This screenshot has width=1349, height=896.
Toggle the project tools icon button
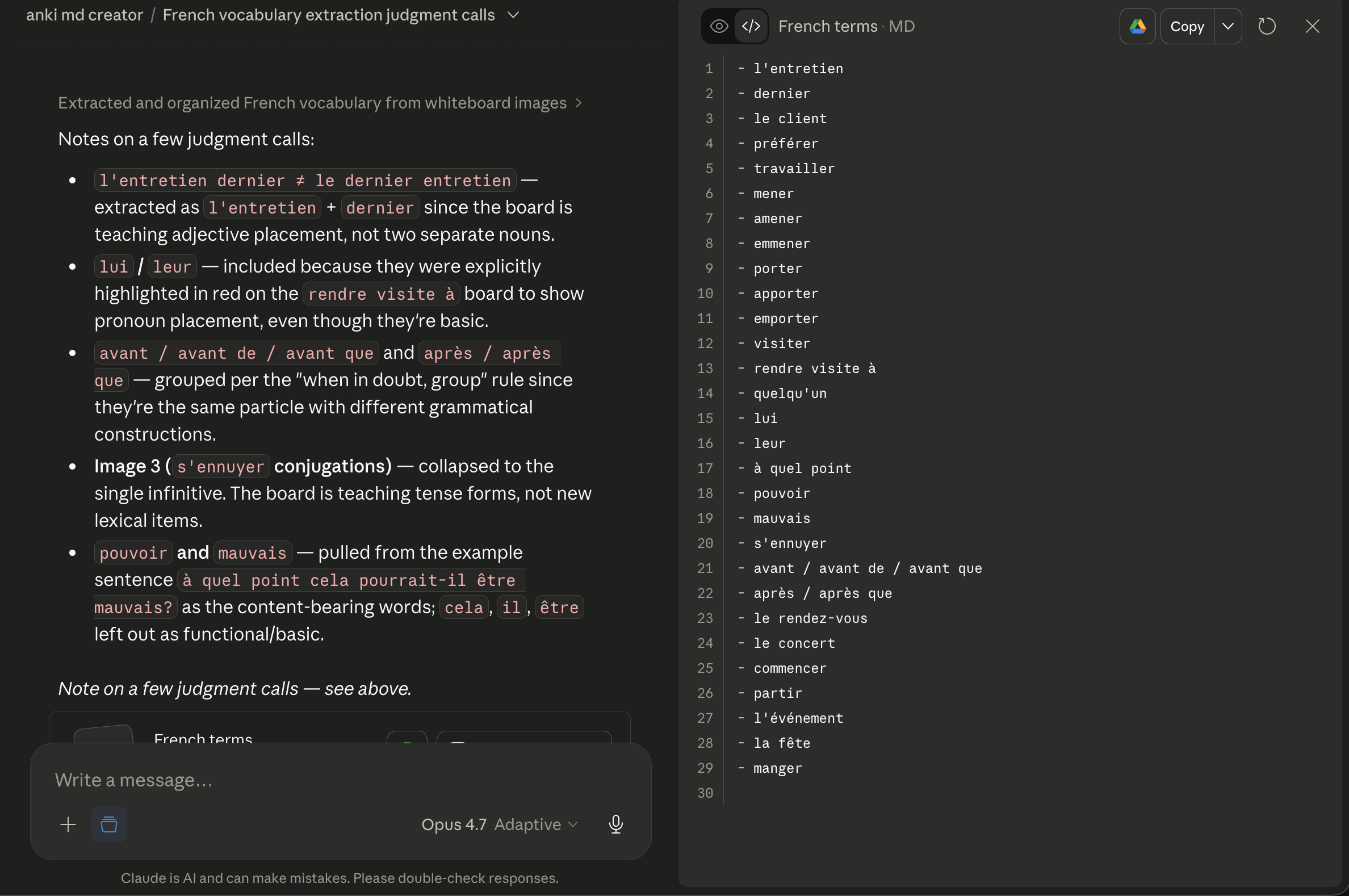click(x=108, y=824)
